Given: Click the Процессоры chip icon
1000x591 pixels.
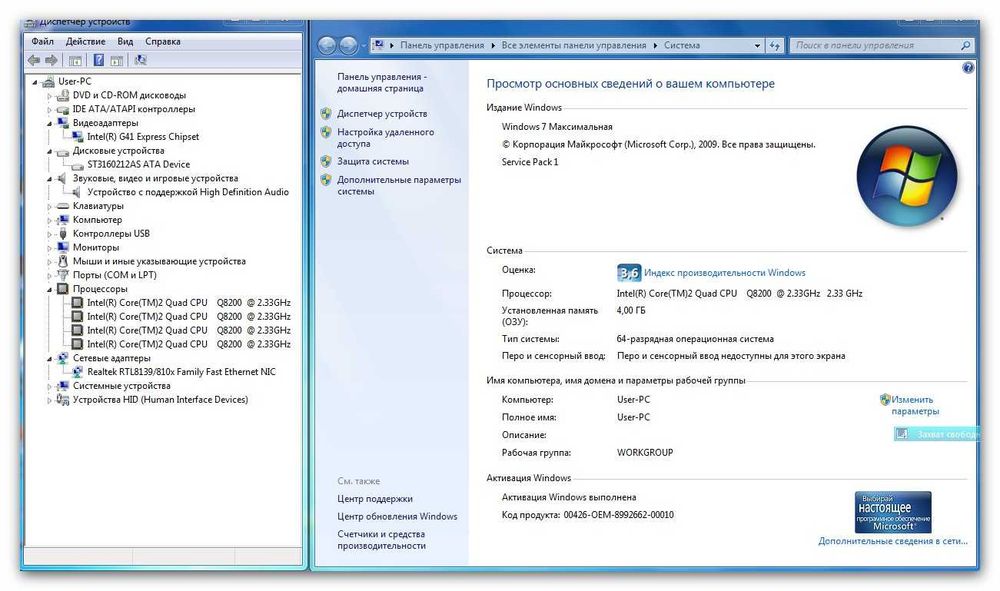Looking at the screenshot, I should pos(62,289).
